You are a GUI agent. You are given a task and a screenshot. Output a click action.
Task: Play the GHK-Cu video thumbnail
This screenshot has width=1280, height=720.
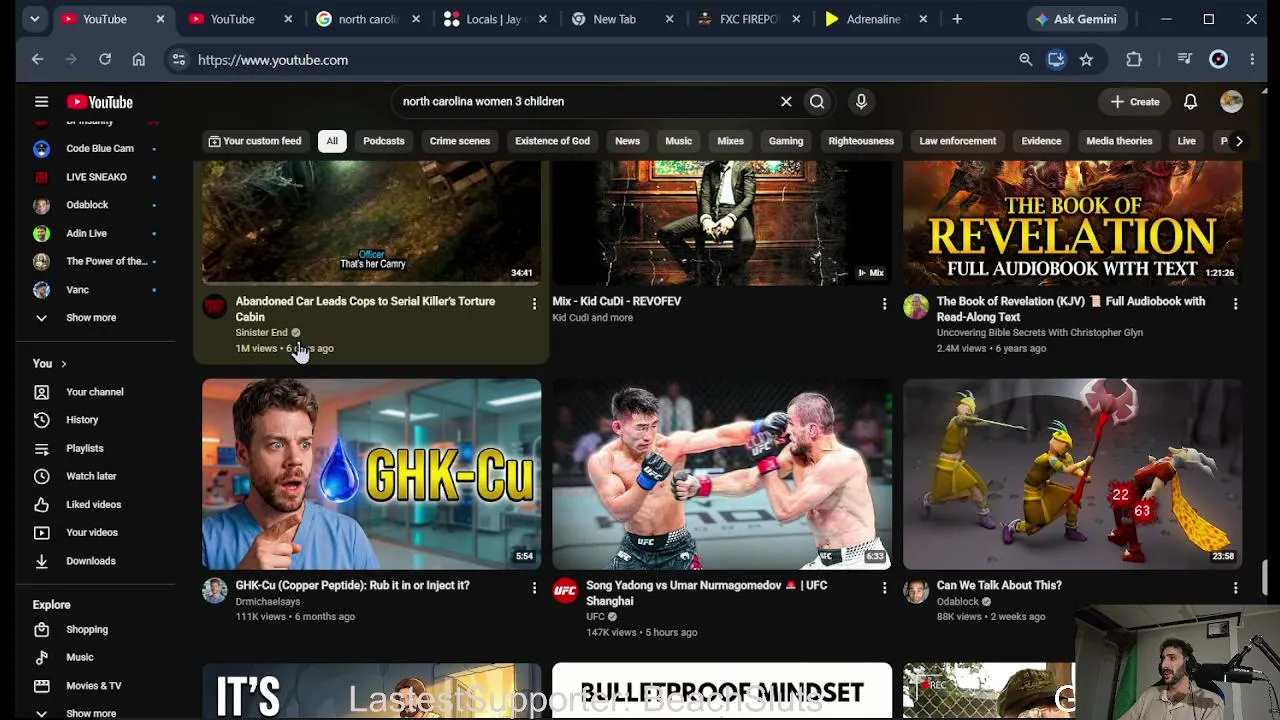372,474
